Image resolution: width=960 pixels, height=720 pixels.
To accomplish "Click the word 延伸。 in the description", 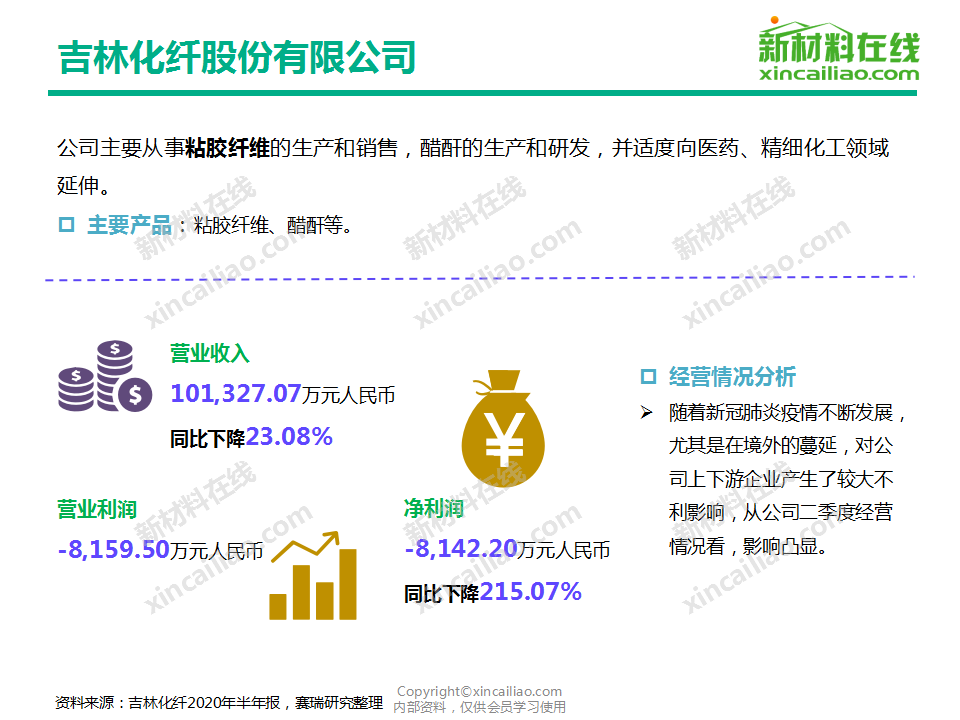I will tap(84, 185).
